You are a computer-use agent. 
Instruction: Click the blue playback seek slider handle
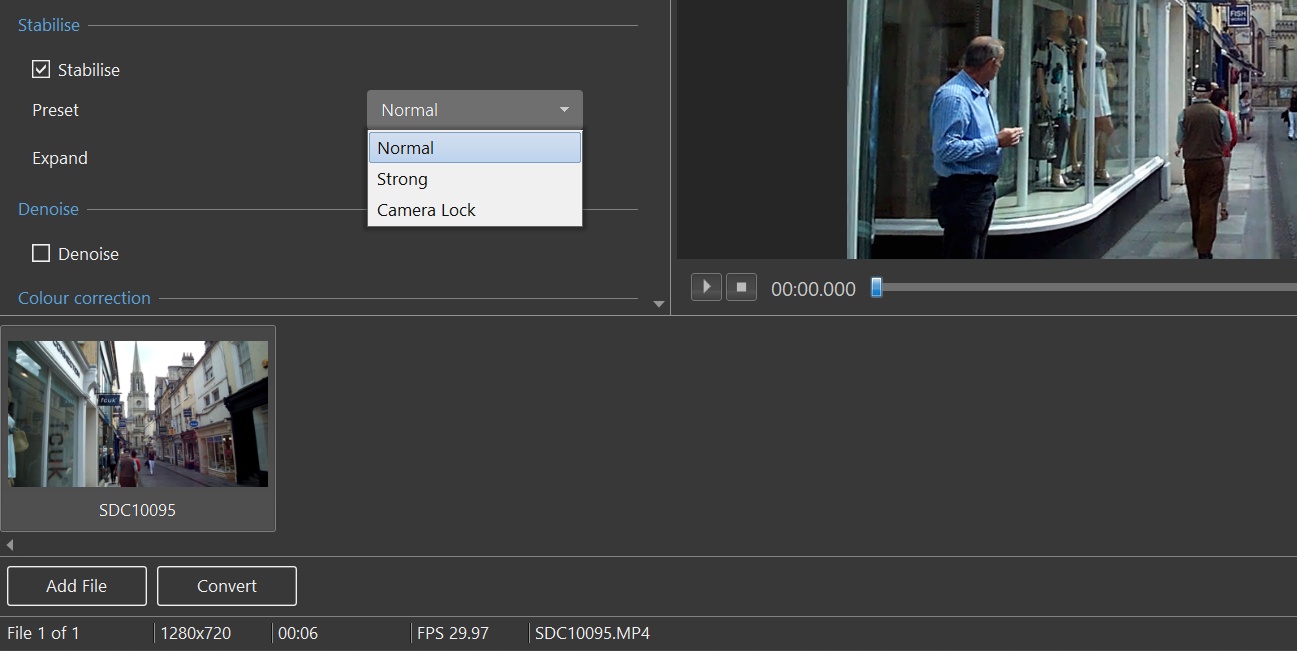877,288
